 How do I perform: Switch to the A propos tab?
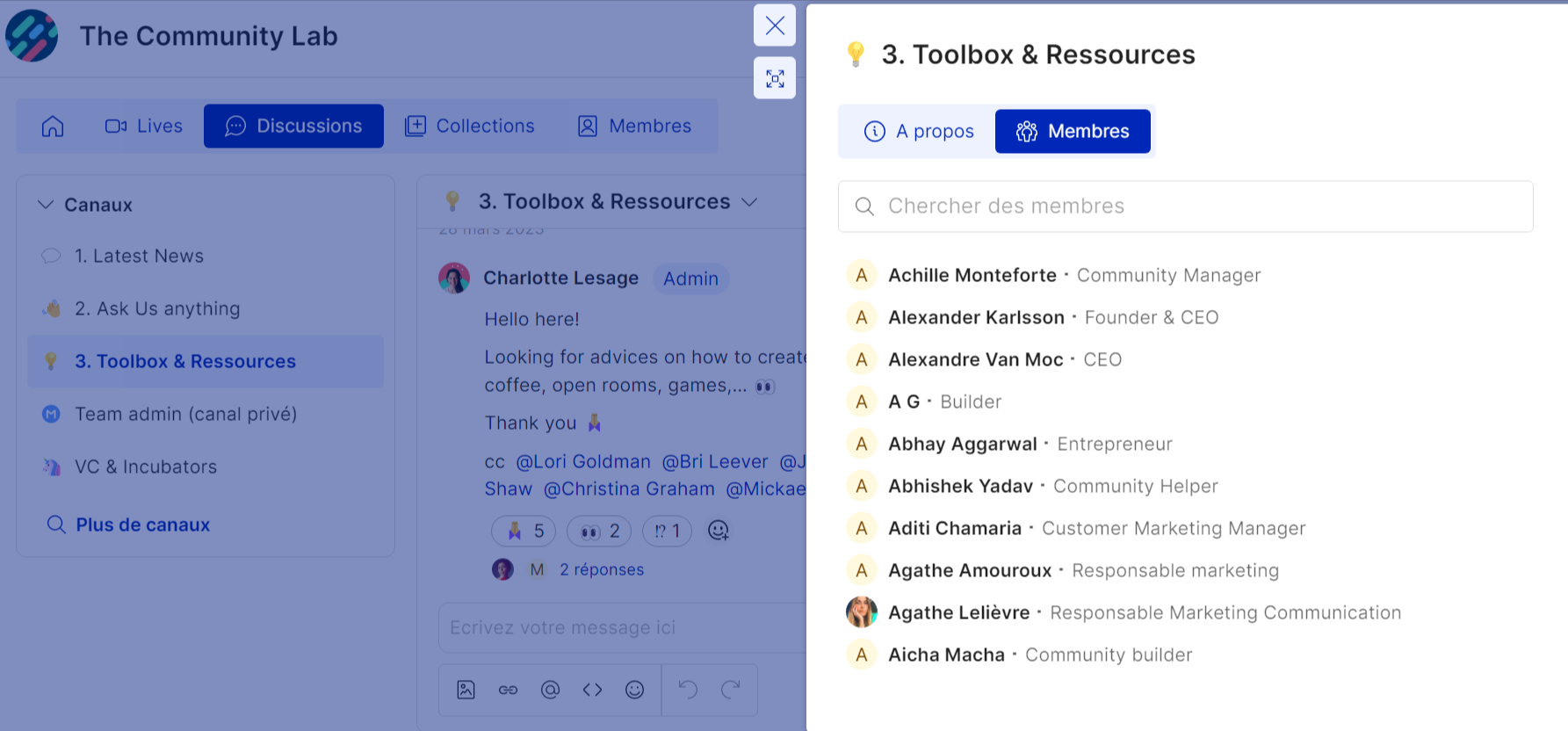[x=919, y=132]
